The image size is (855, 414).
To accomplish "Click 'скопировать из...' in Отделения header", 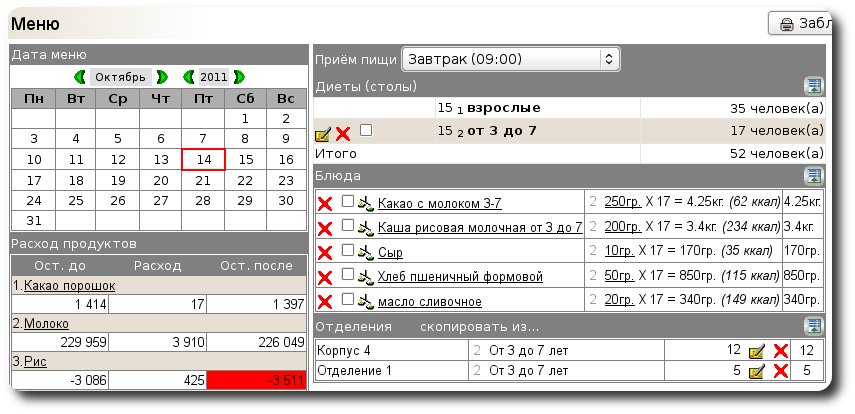I will tap(479, 328).
